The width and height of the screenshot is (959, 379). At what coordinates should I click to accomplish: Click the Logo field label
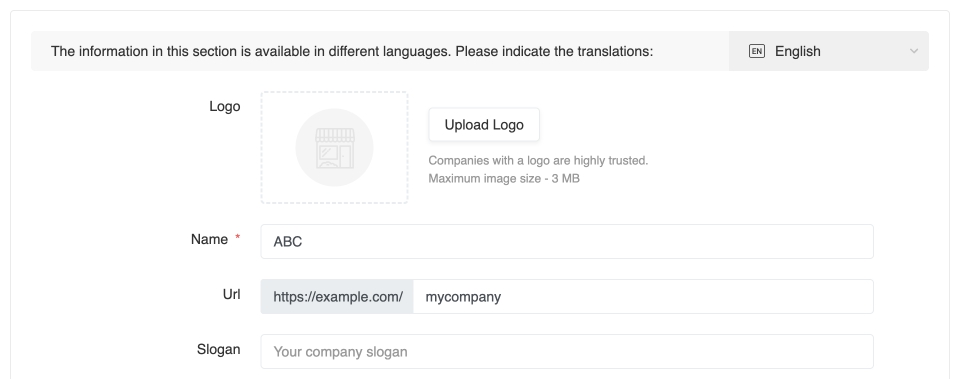click(x=224, y=106)
